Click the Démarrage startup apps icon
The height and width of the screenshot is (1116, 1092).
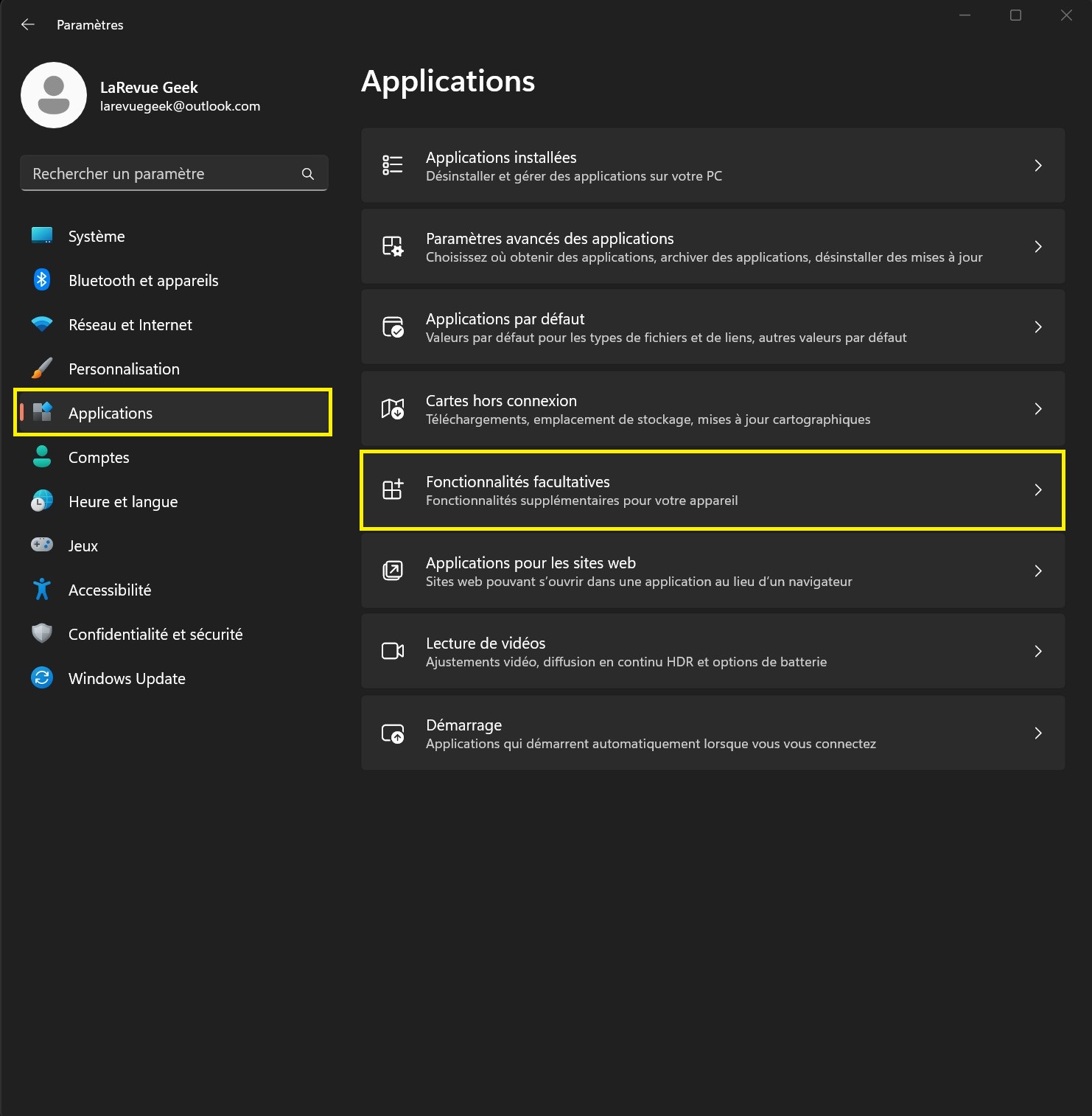click(x=393, y=733)
